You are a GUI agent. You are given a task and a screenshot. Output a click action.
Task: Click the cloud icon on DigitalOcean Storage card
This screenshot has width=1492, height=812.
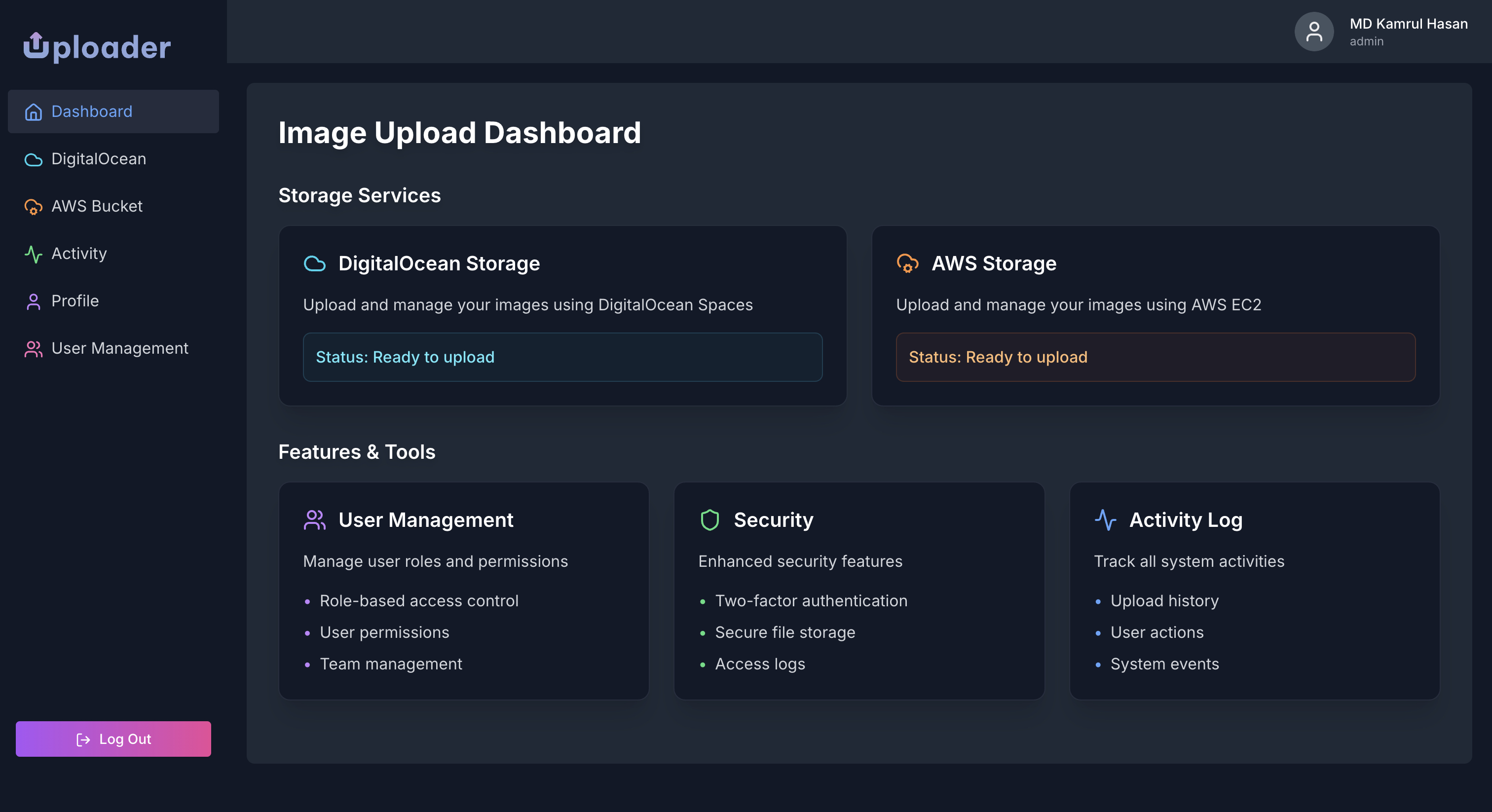[314, 263]
